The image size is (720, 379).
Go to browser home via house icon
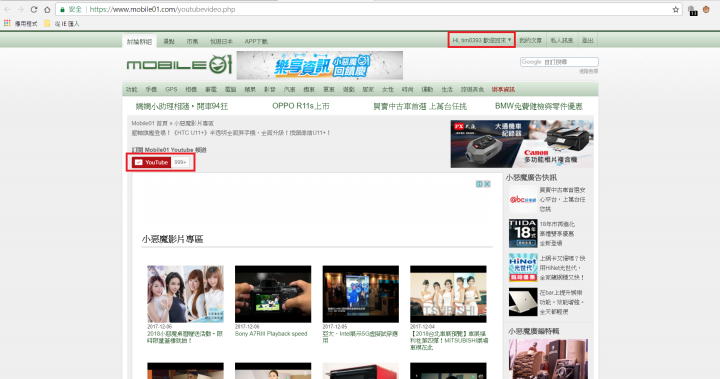[47, 9]
